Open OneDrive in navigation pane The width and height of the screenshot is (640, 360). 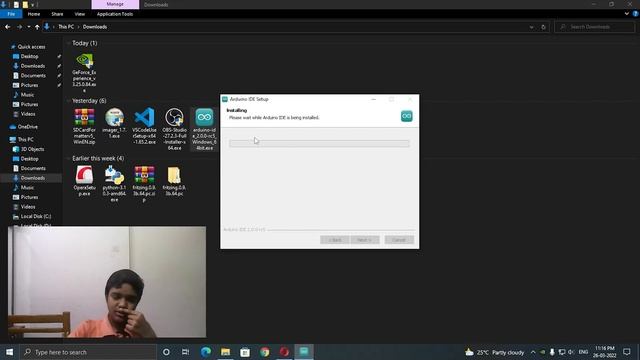point(27,127)
